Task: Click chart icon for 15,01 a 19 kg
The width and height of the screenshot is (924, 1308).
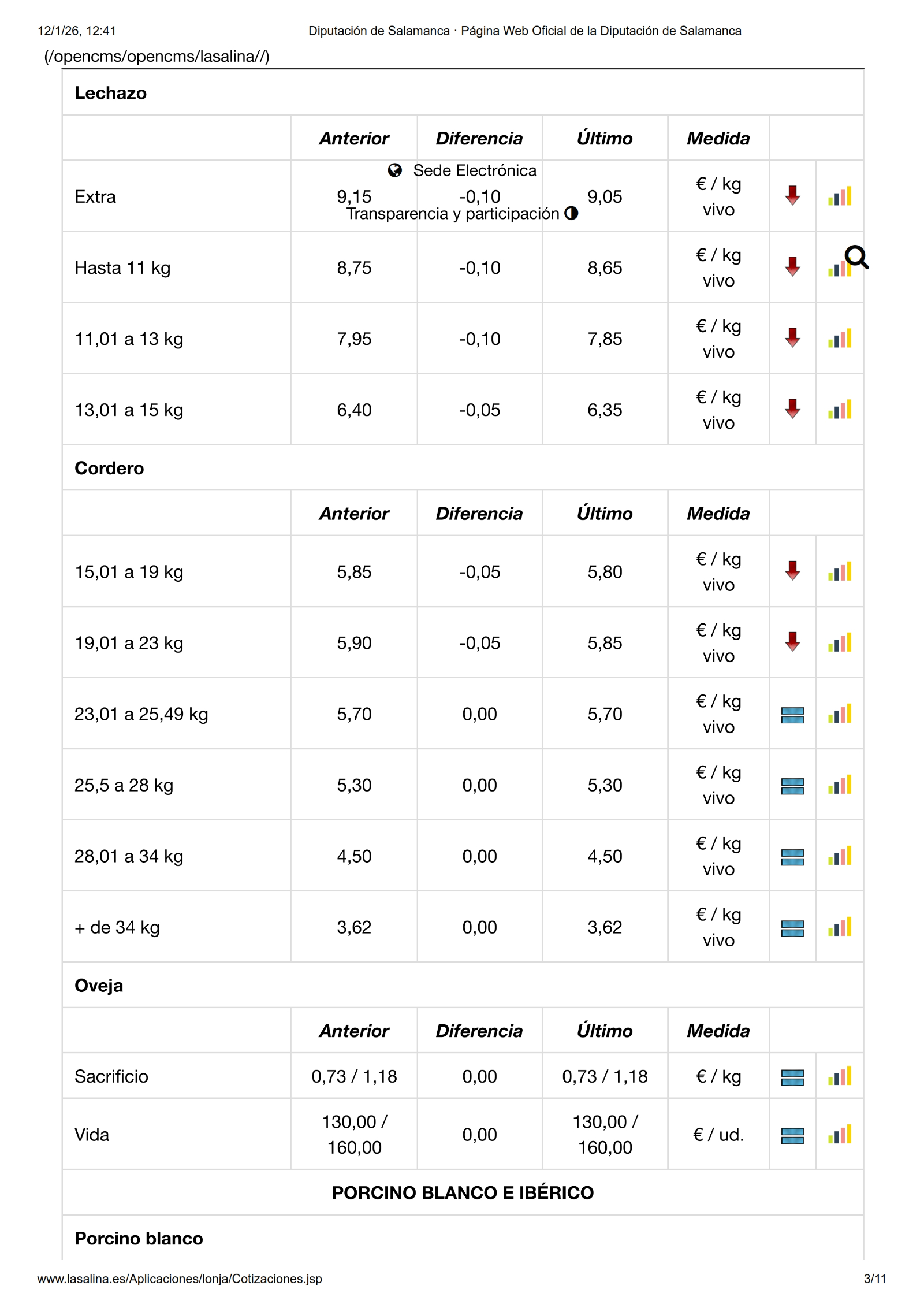Action: click(839, 572)
